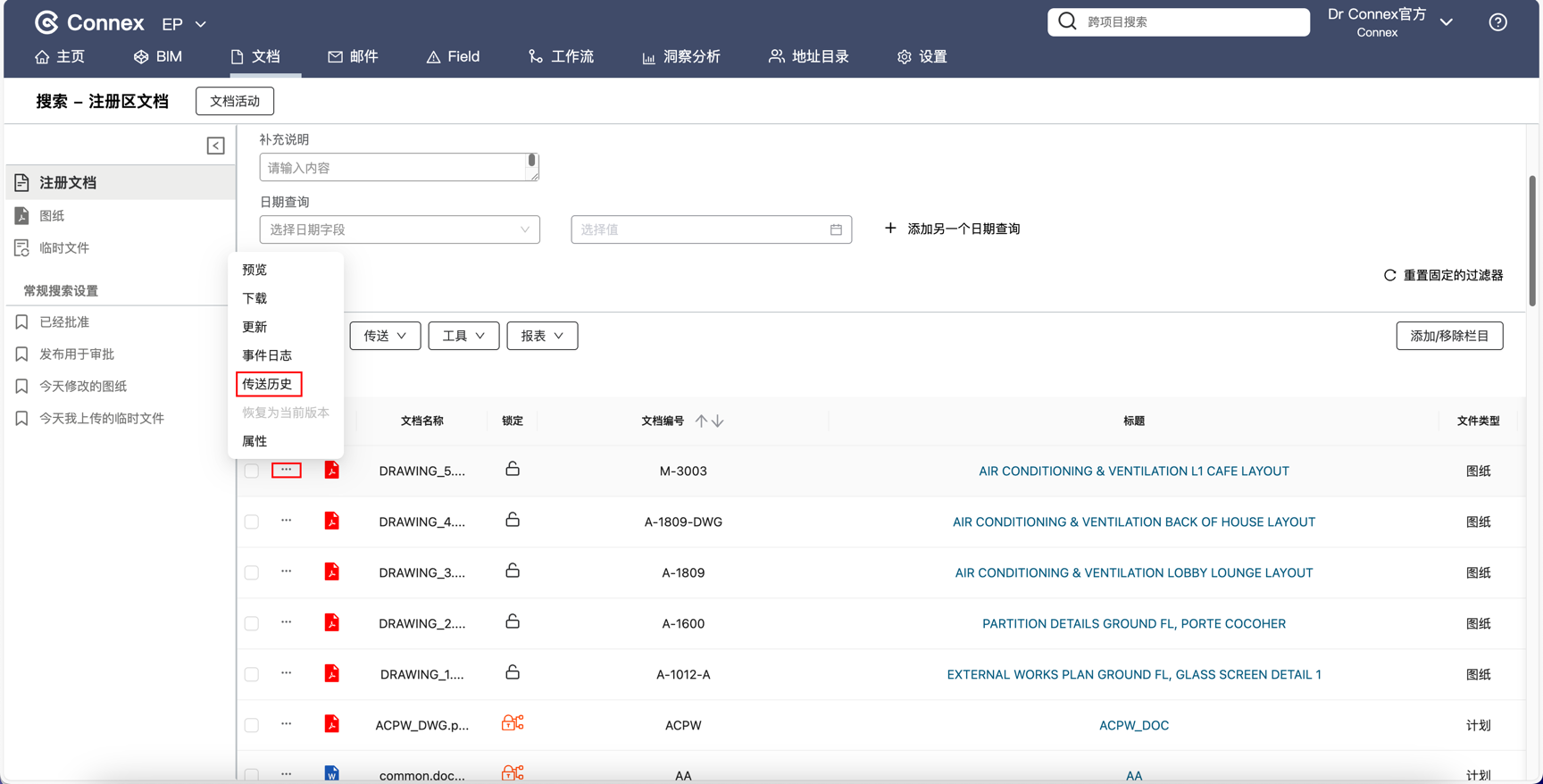The image size is (1543, 784).
Task: Open the PARTITION DETAILS GROUND FL link
Action: tap(1133, 623)
